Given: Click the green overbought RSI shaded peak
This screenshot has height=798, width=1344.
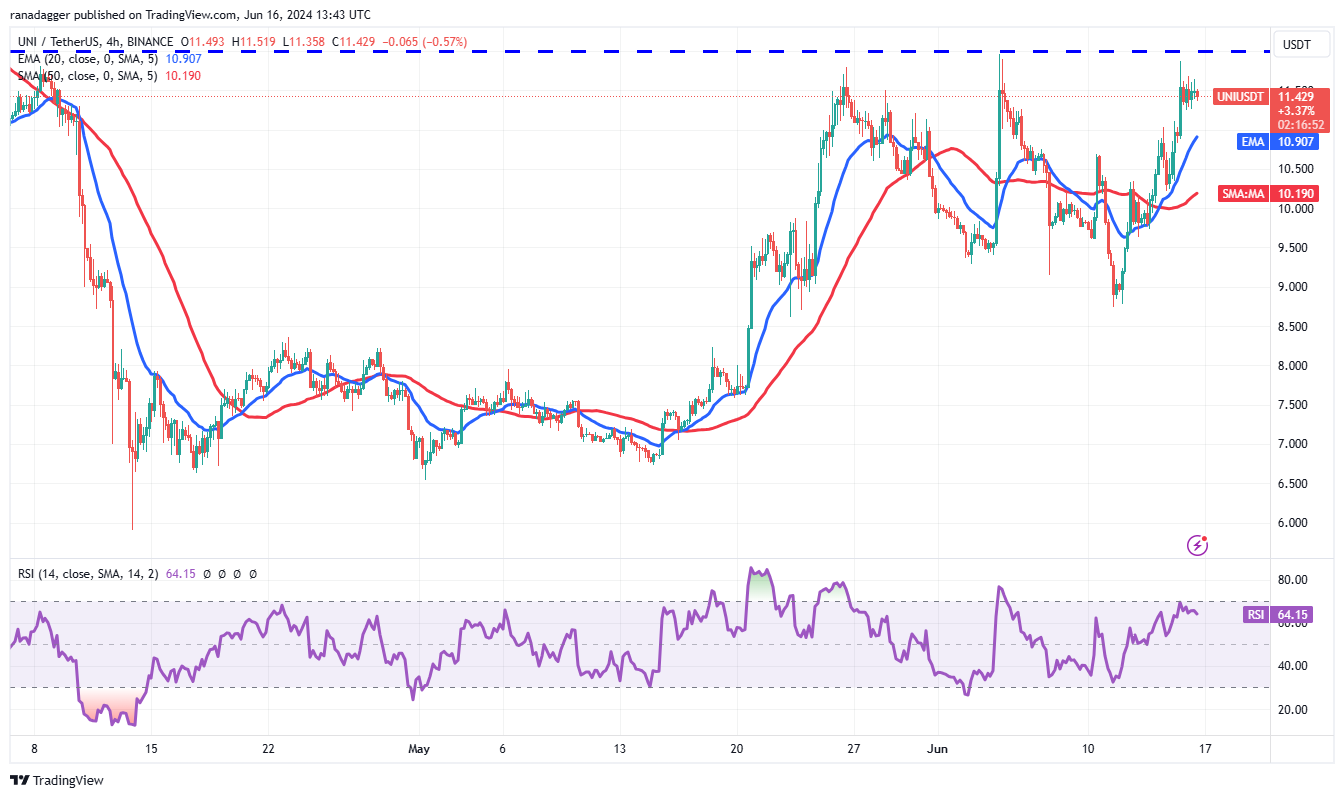Looking at the screenshot, I should pyautogui.click(x=762, y=585).
